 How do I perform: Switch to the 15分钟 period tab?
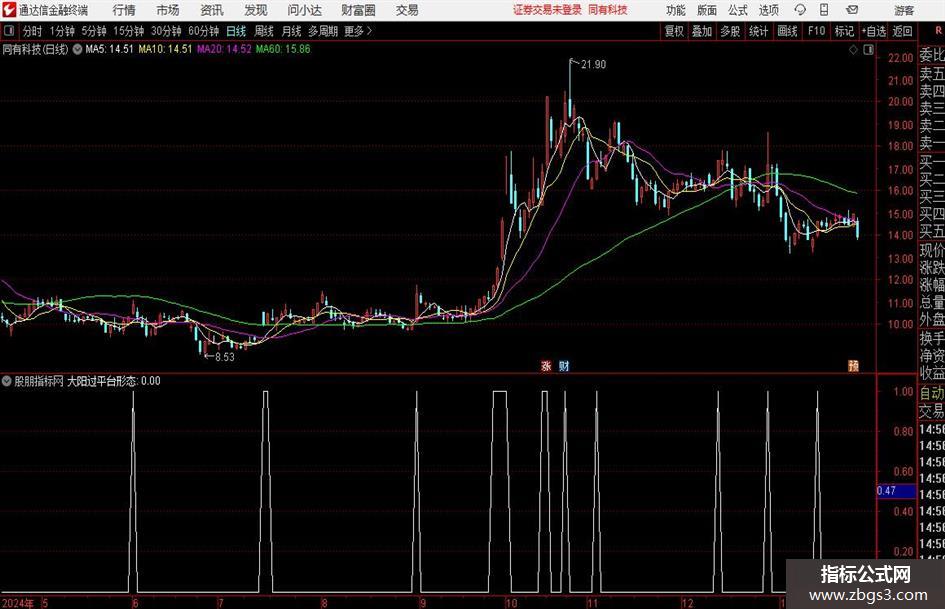pyautogui.click(x=128, y=31)
